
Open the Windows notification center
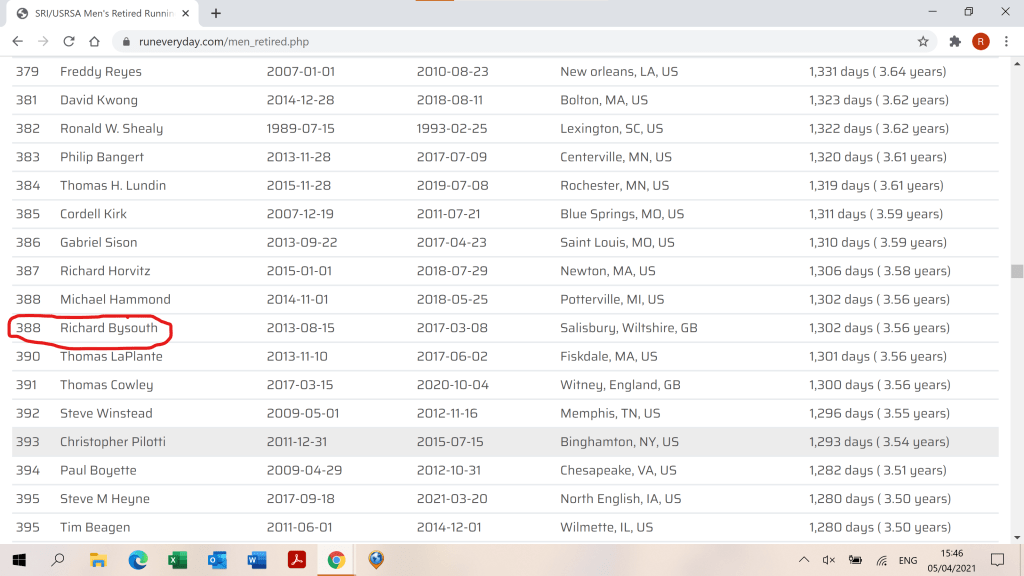(x=997, y=560)
